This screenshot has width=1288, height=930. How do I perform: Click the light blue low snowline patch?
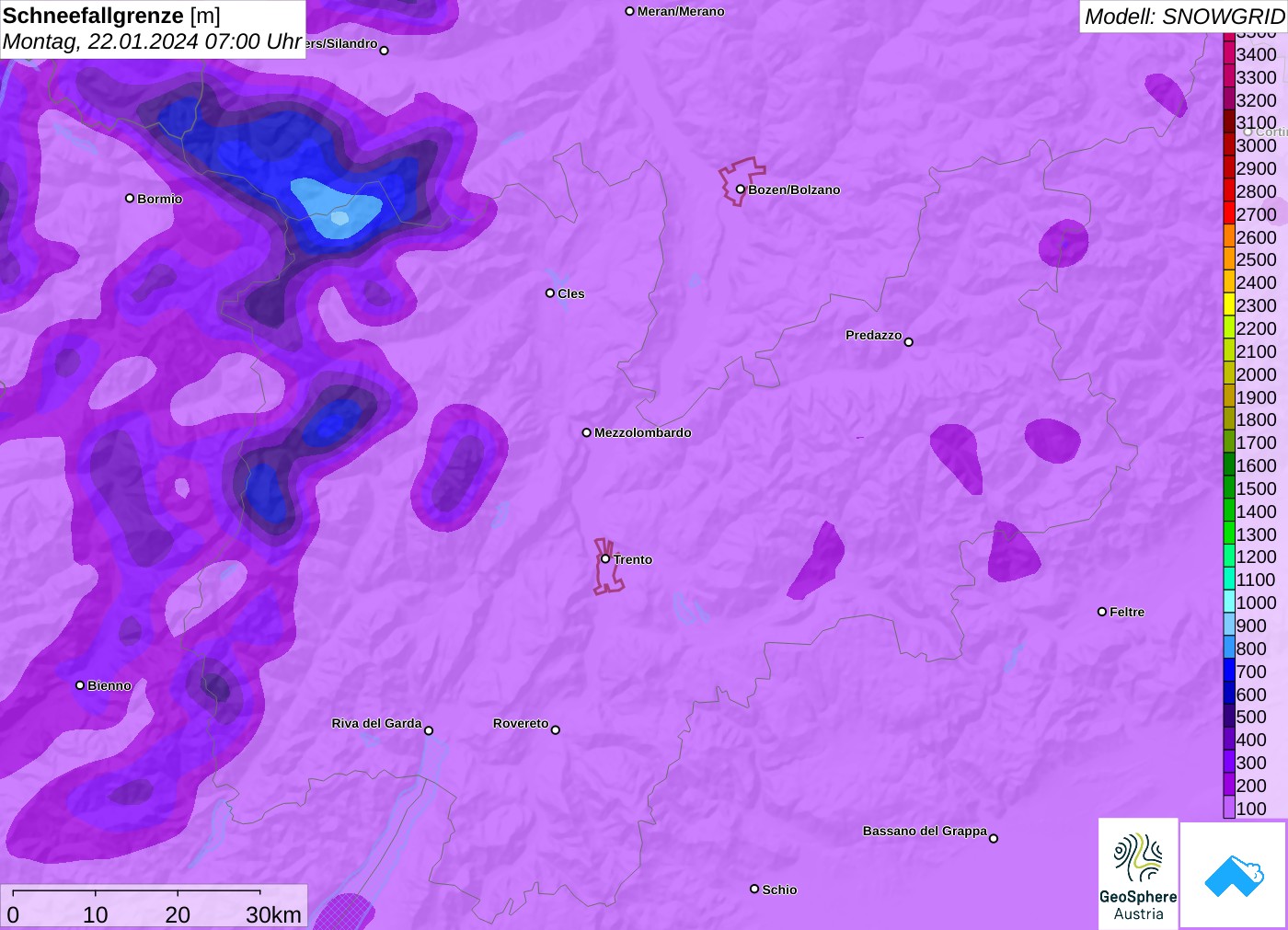coord(336,207)
